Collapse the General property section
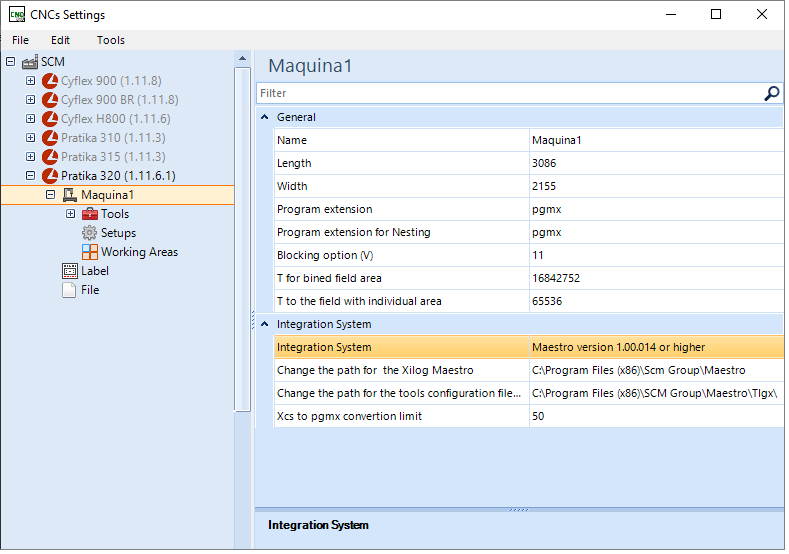789x554 pixels. tap(265, 117)
